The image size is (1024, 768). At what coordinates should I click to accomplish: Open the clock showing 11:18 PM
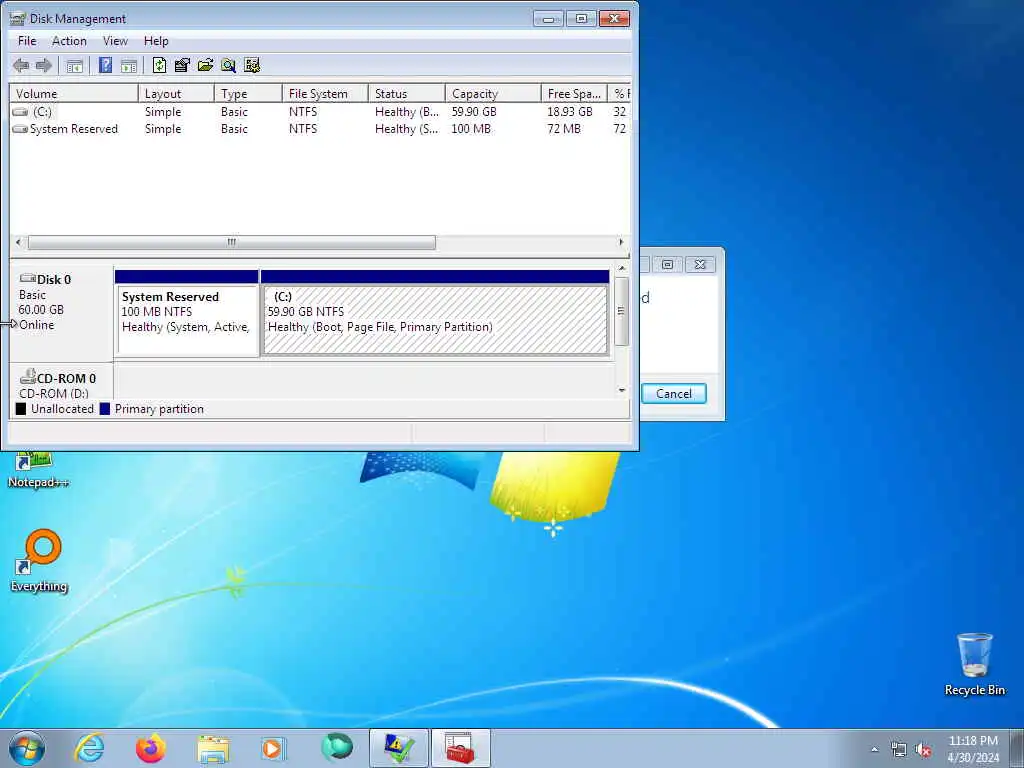[x=973, y=749]
